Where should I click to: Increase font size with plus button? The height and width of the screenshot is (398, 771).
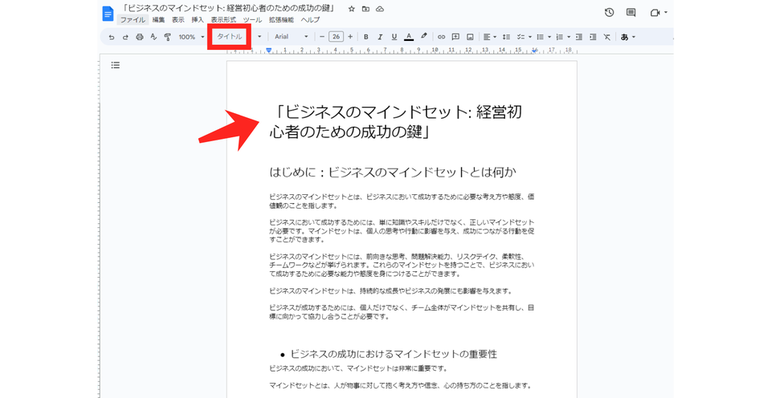pyautogui.click(x=350, y=37)
